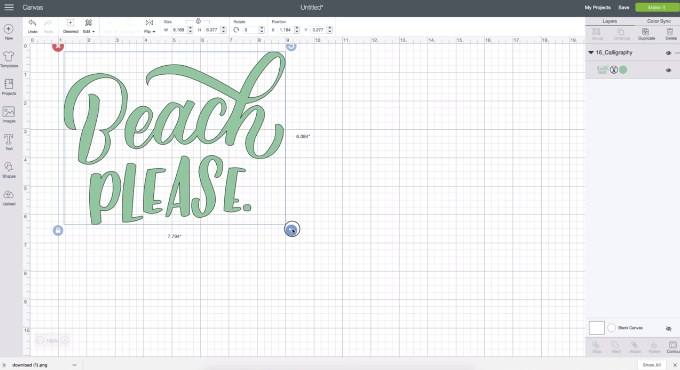Image resolution: width=680 pixels, height=370 pixels.
Task: Select the Text tool
Action: click(9, 142)
